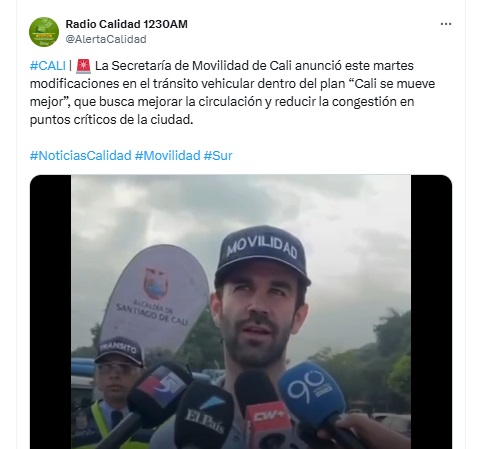
Task: Click the right black letterbox bar of the video
Action: click(431, 312)
